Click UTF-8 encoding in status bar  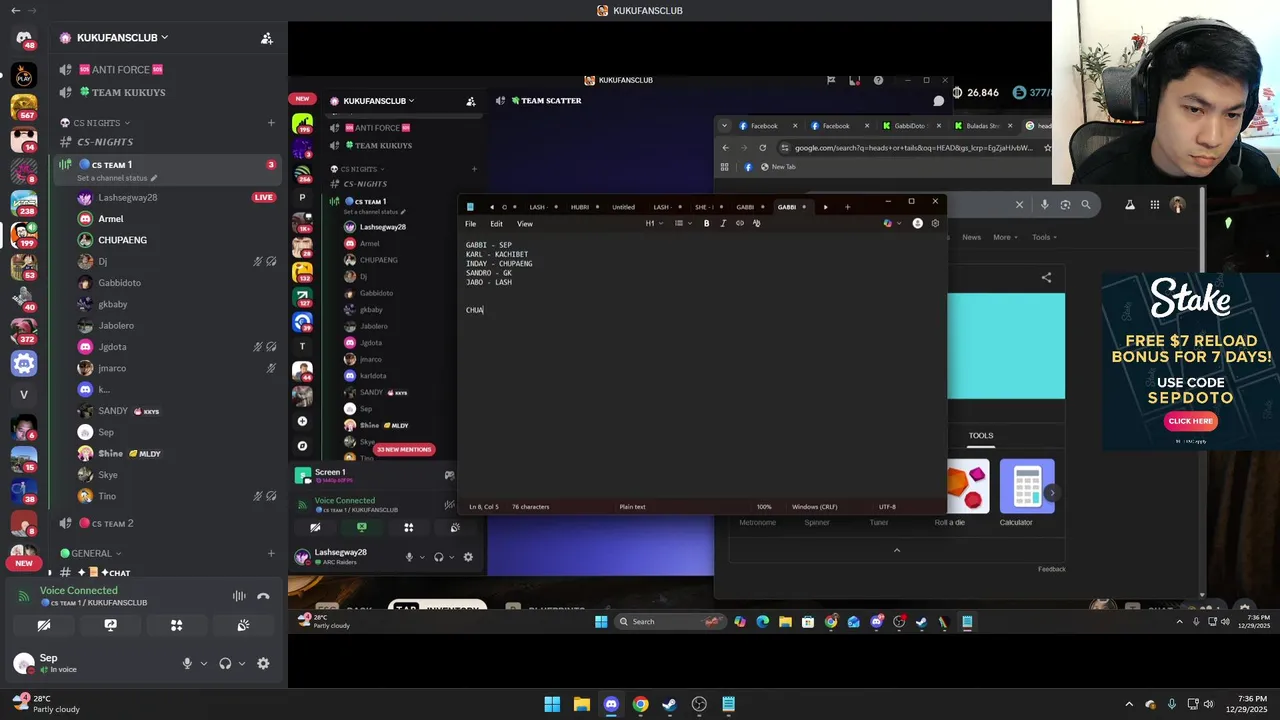[x=887, y=507]
